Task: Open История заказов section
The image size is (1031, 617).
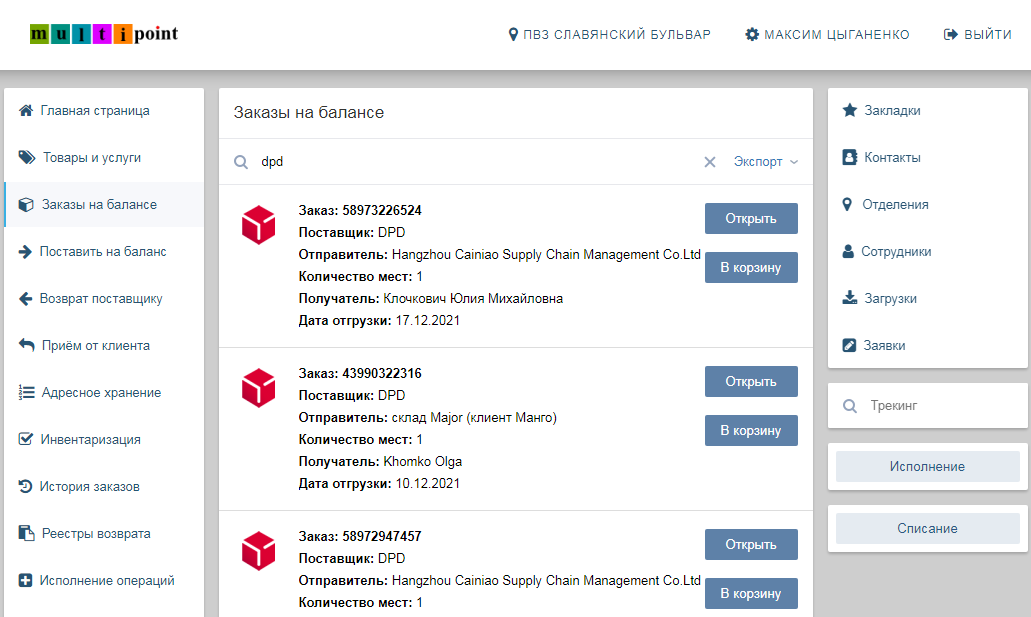Action: coord(104,487)
